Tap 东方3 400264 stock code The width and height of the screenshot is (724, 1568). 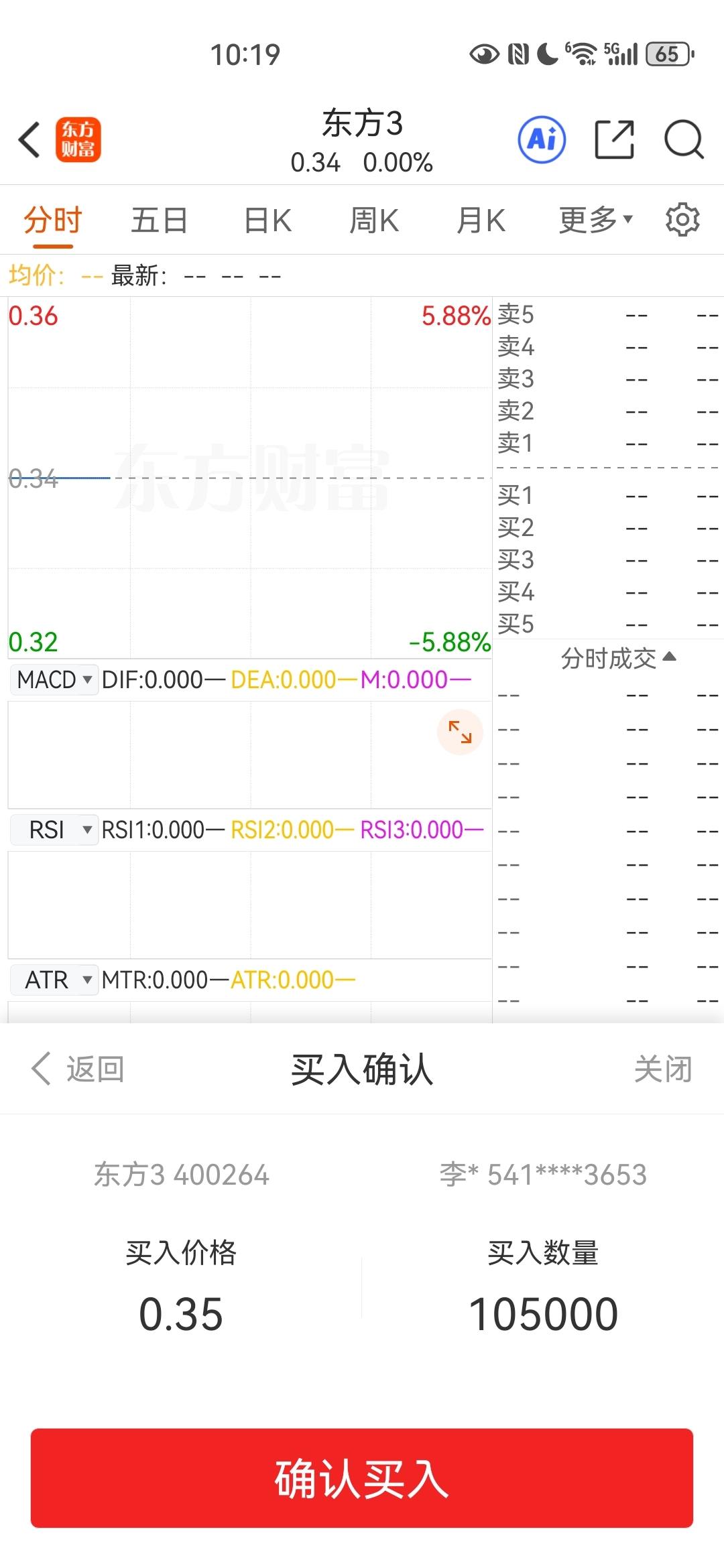[182, 1174]
